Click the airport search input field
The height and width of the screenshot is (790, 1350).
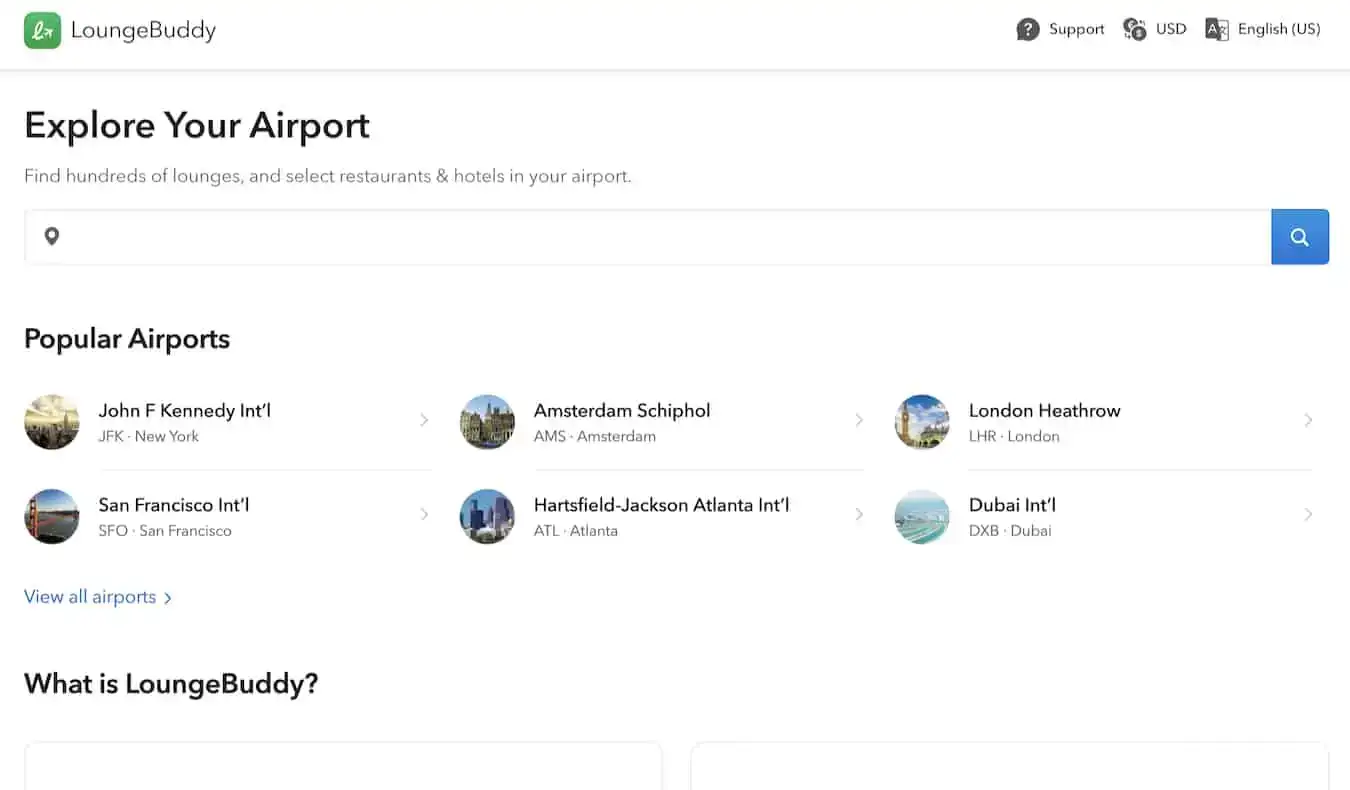pos(660,237)
